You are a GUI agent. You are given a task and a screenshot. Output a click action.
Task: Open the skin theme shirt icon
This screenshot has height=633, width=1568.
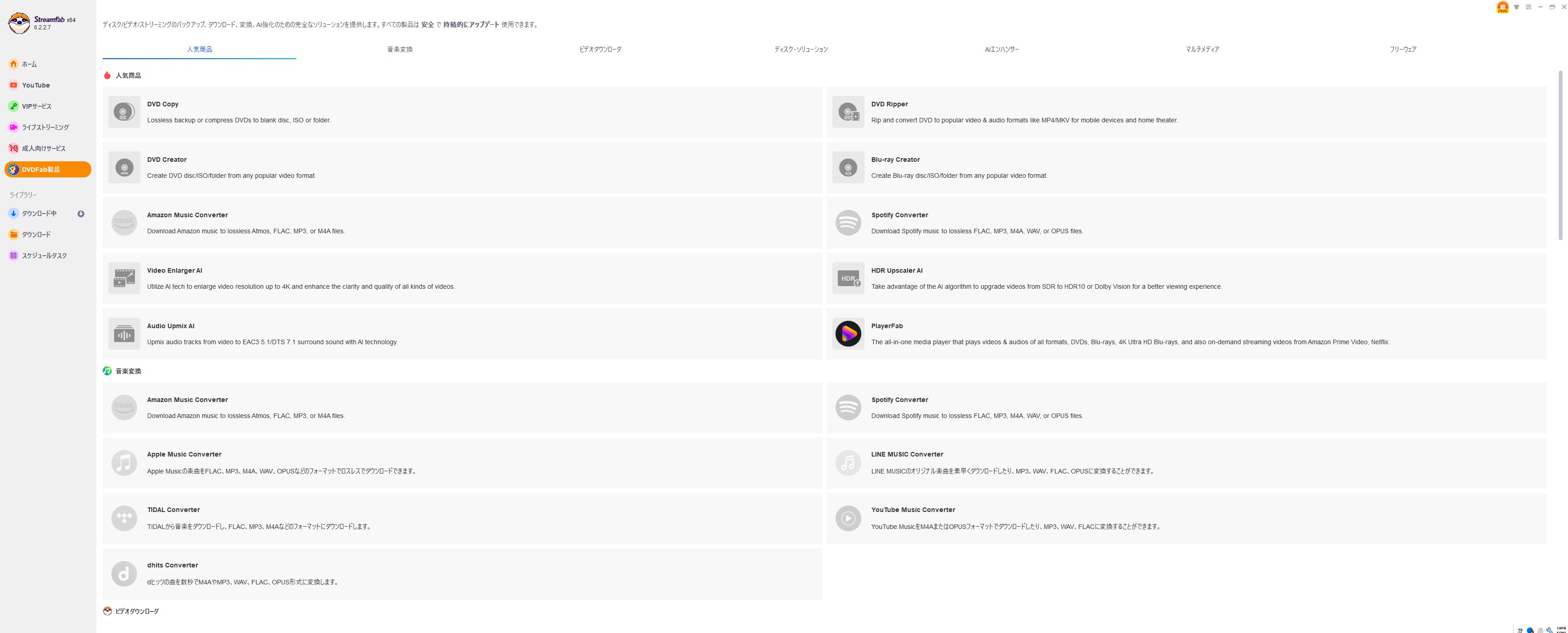point(1516,7)
